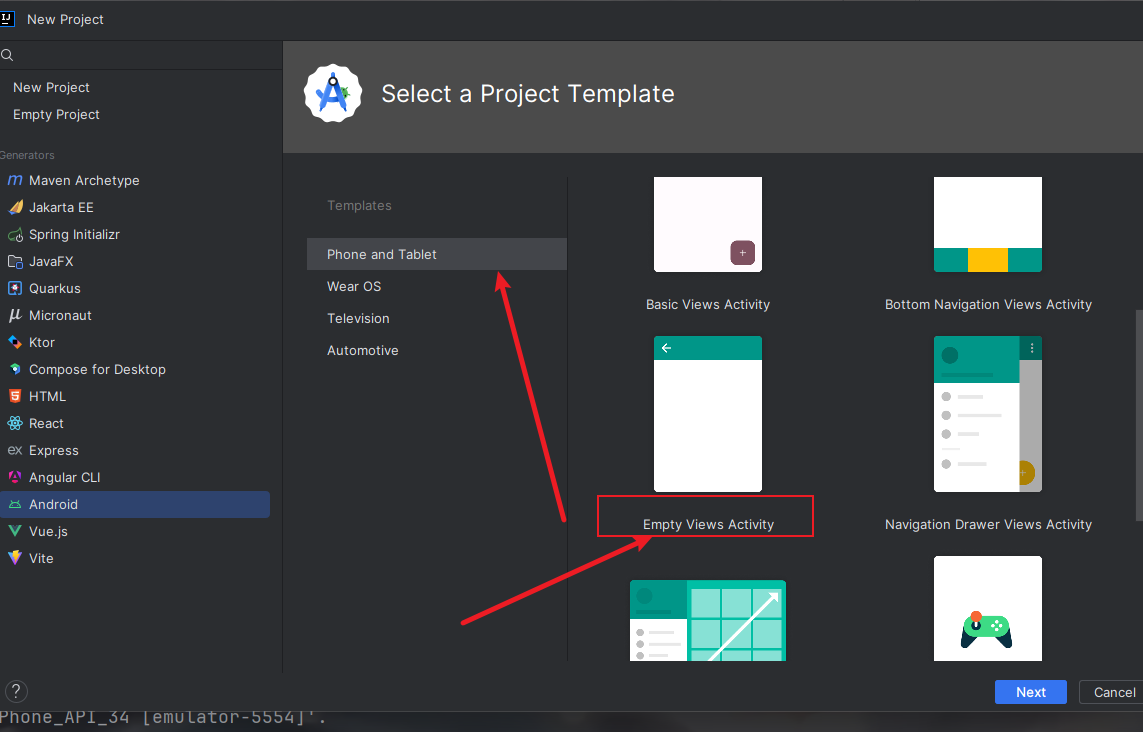Click the Android robot icon
The image size is (1143, 732).
click(x=15, y=504)
